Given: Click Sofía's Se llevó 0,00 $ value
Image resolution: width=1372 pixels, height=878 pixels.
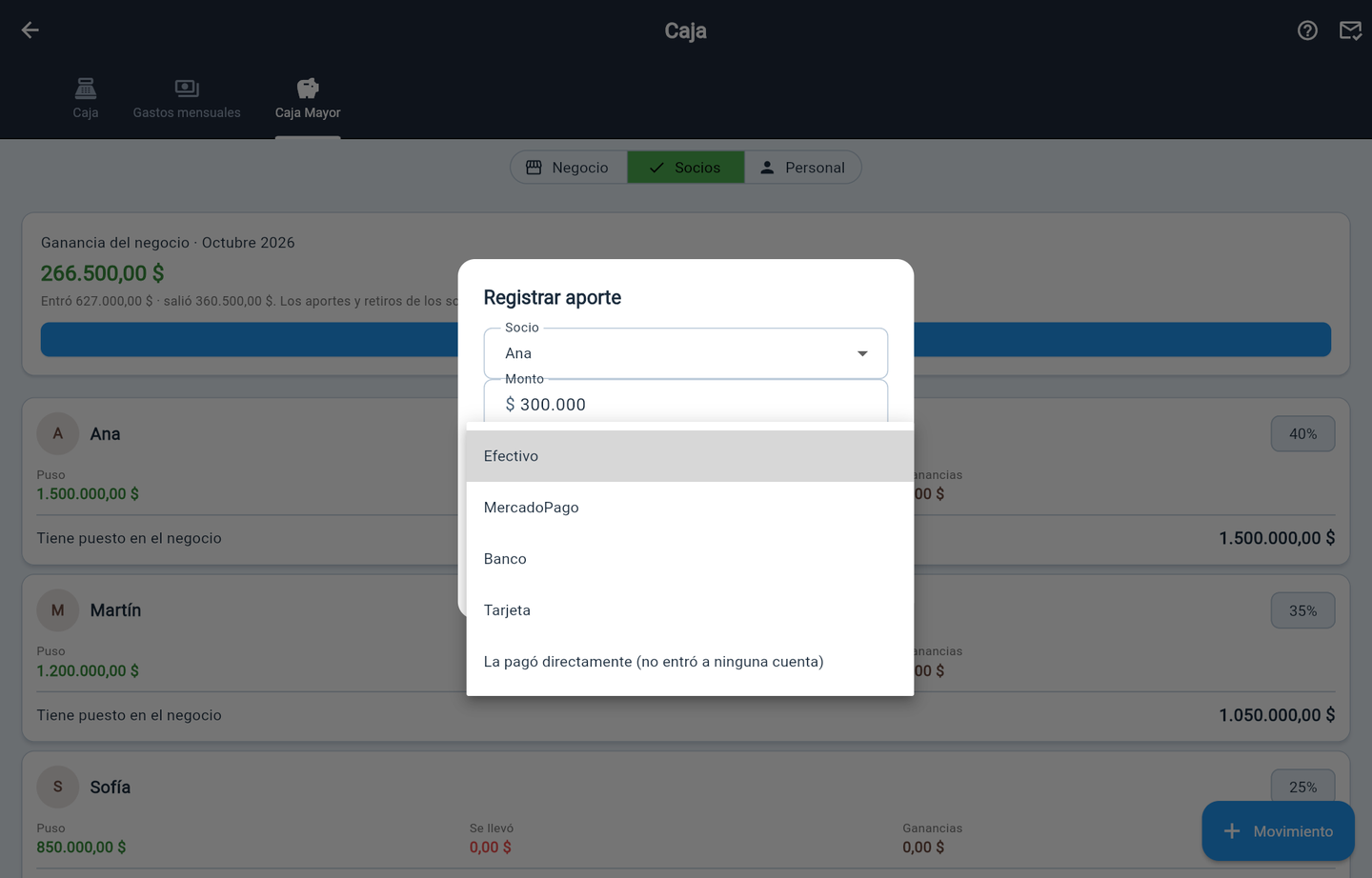Looking at the screenshot, I should pos(491,848).
